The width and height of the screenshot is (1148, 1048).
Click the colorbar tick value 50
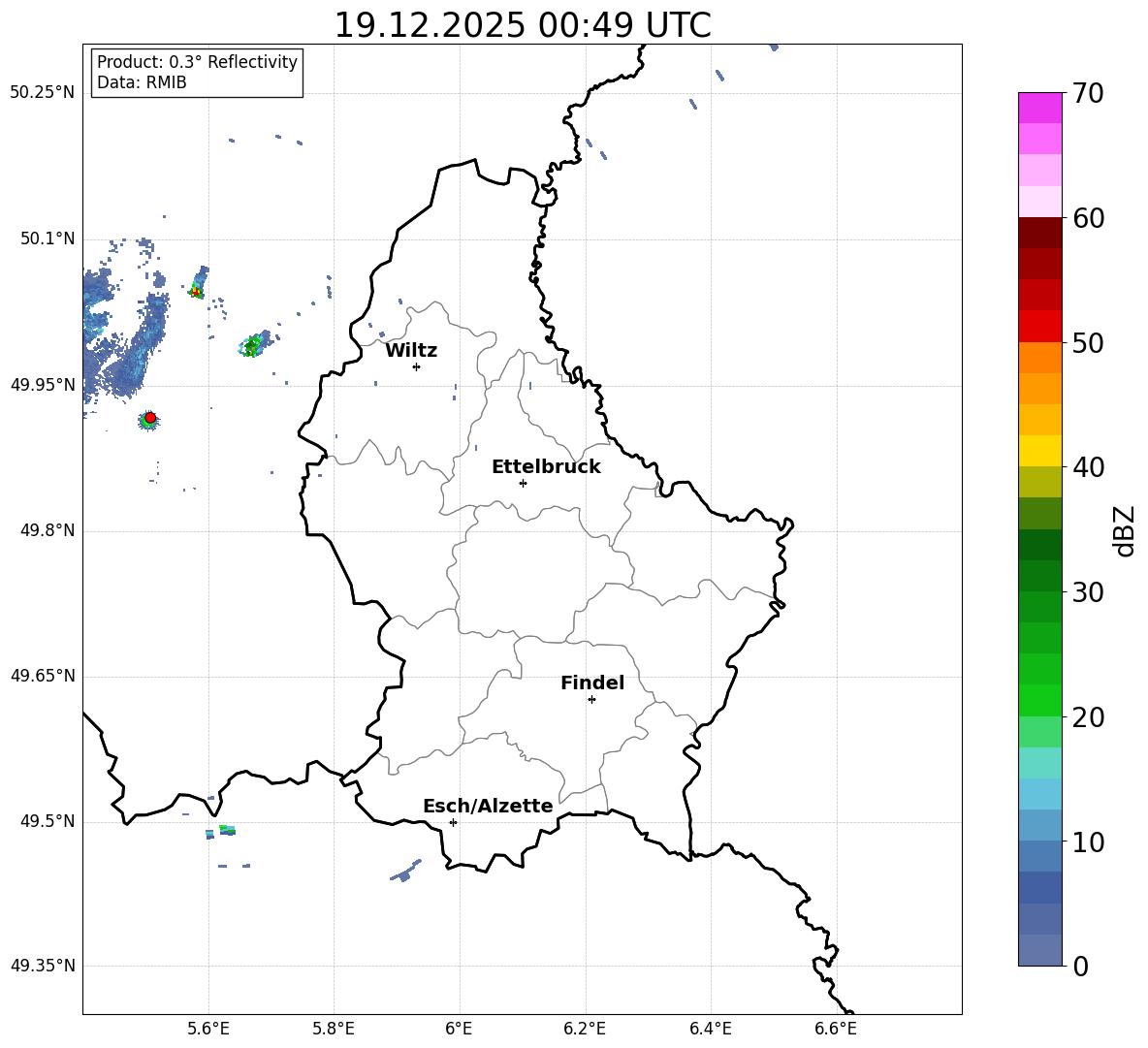1088,343
